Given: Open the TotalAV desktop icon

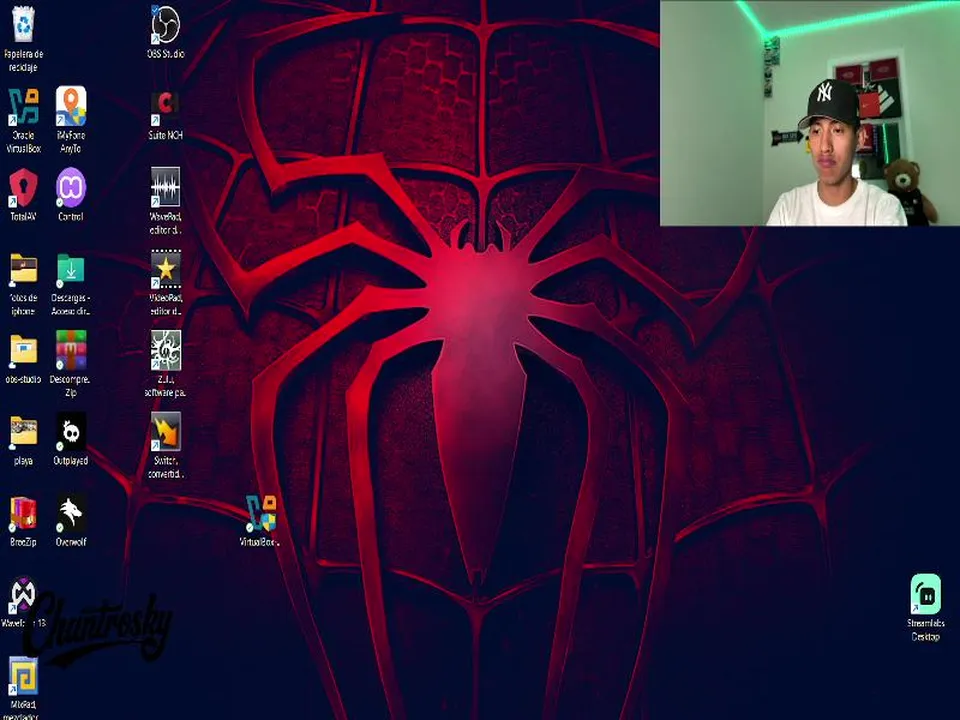Looking at the screenshot, I should point(23,188).
